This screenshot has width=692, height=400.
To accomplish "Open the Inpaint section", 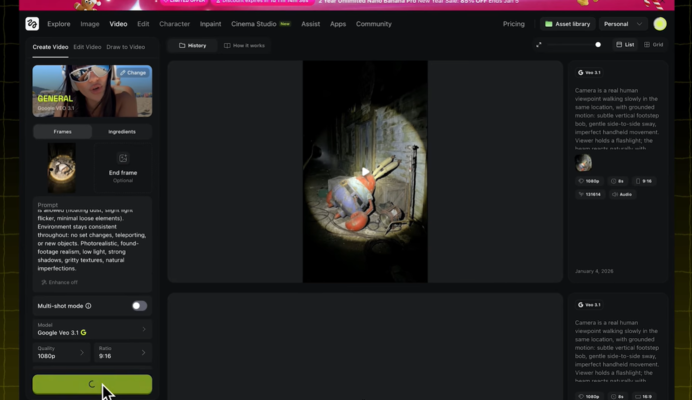I will [211, 24].
